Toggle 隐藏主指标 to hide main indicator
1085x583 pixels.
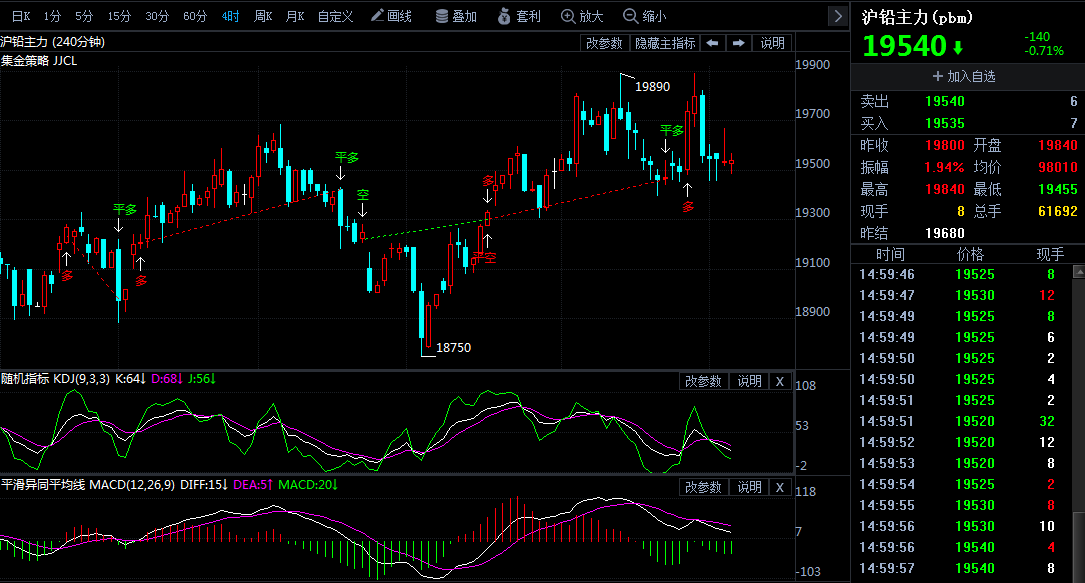tap(665, 43)
